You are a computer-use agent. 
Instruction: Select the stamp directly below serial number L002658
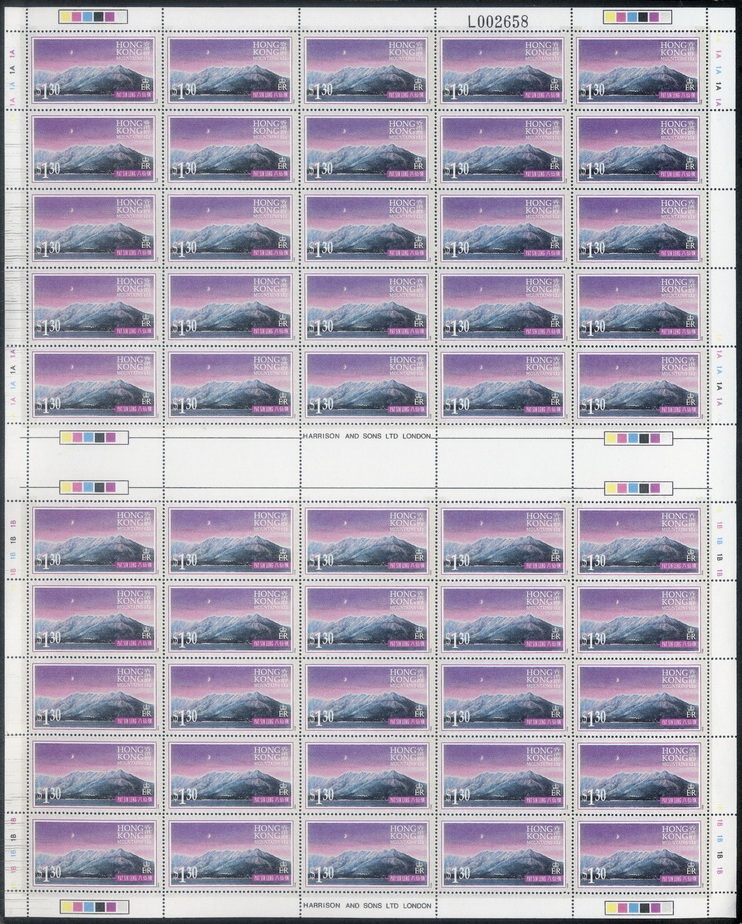pyautogui.click(x=503, y=70)
